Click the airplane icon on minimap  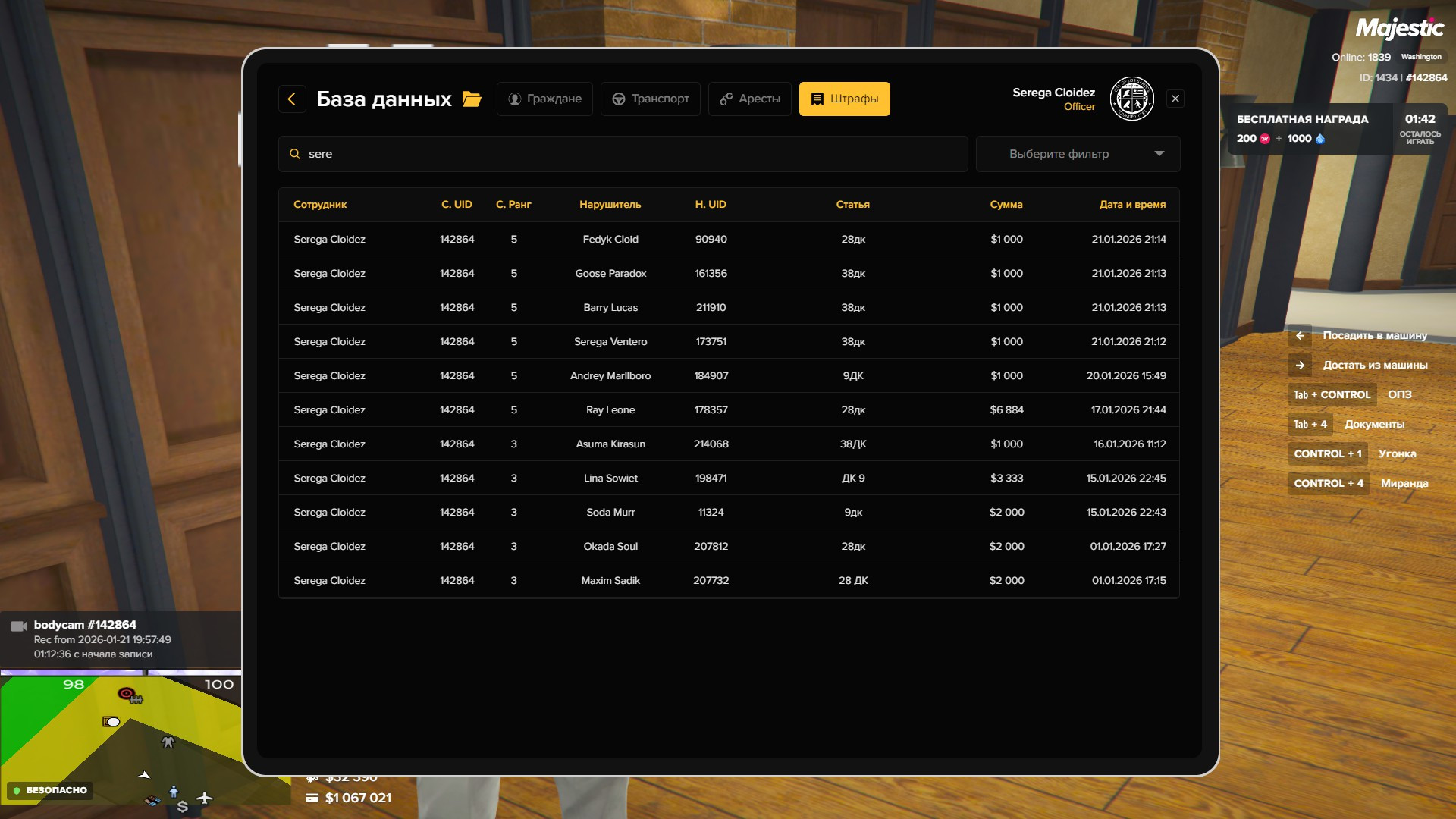click(x=205, y=798)
